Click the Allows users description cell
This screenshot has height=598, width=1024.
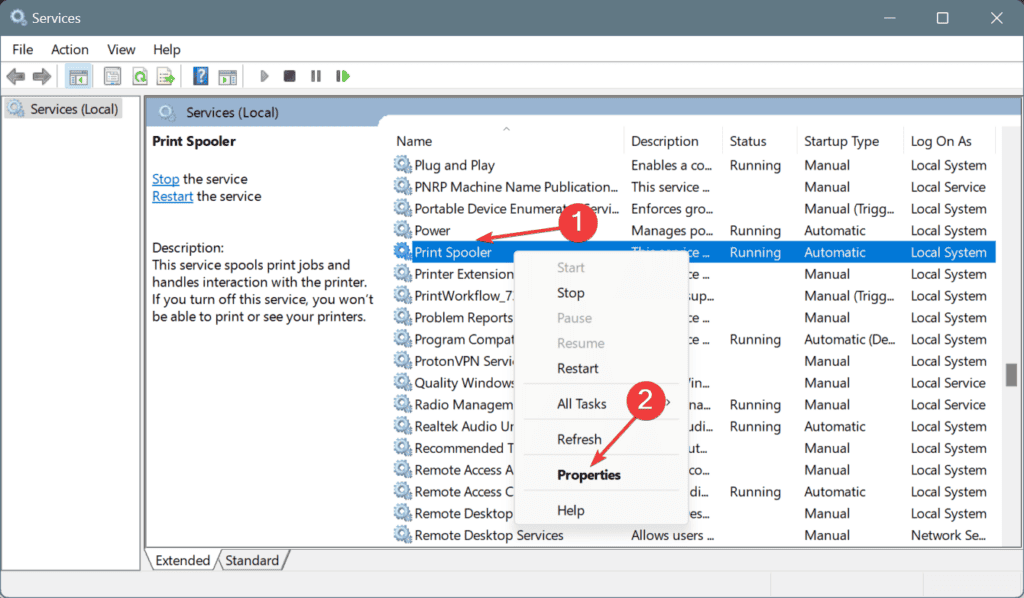673,535
